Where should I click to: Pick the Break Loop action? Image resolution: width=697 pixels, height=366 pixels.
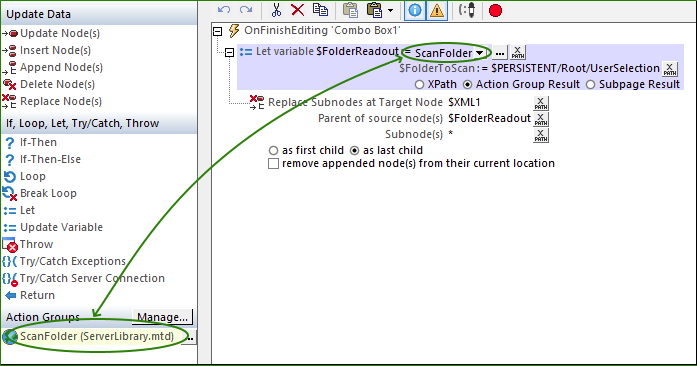pyautogui.click(x=48, y=193)
